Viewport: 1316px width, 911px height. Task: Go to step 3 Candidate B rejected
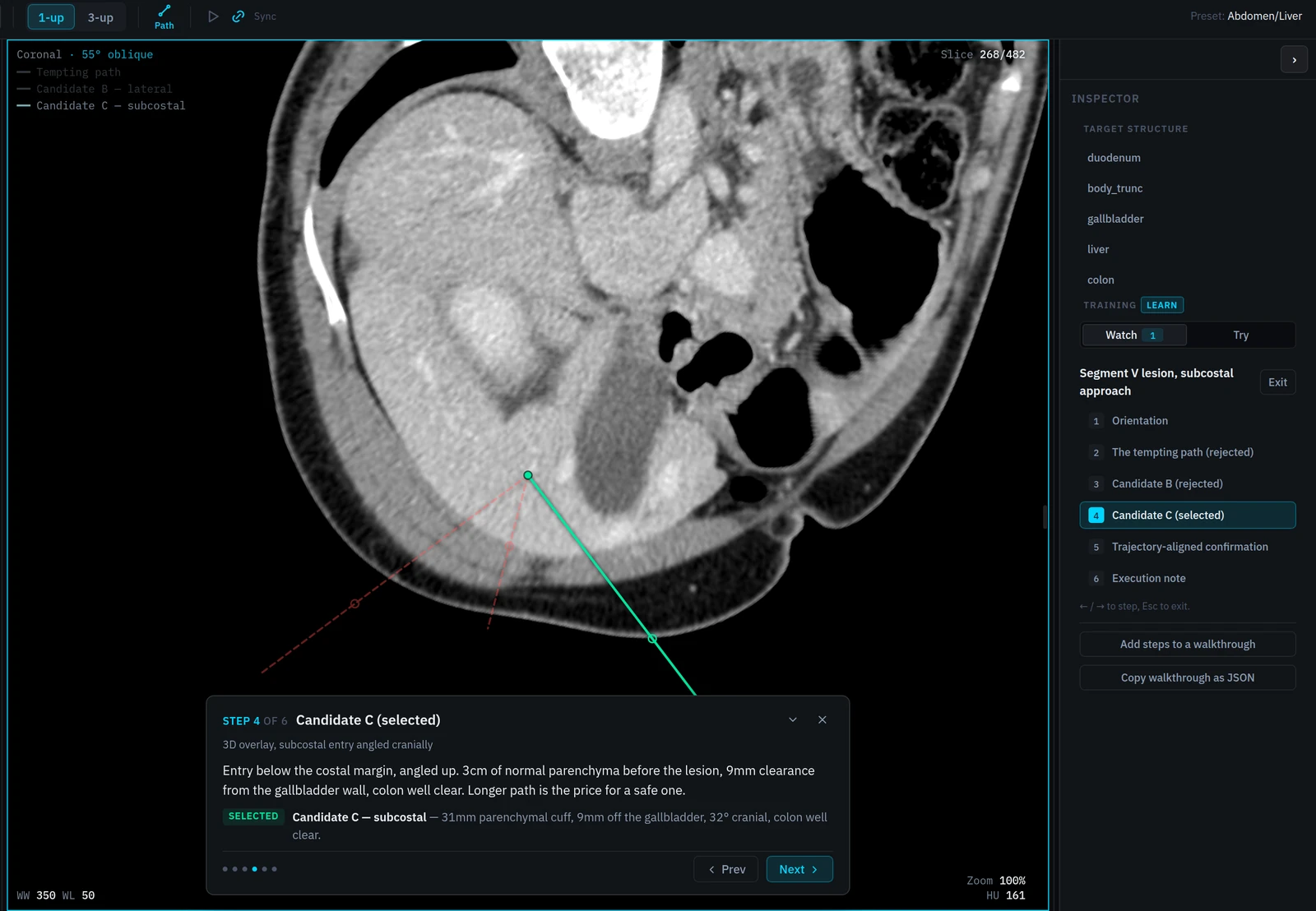pos(1188,483)
